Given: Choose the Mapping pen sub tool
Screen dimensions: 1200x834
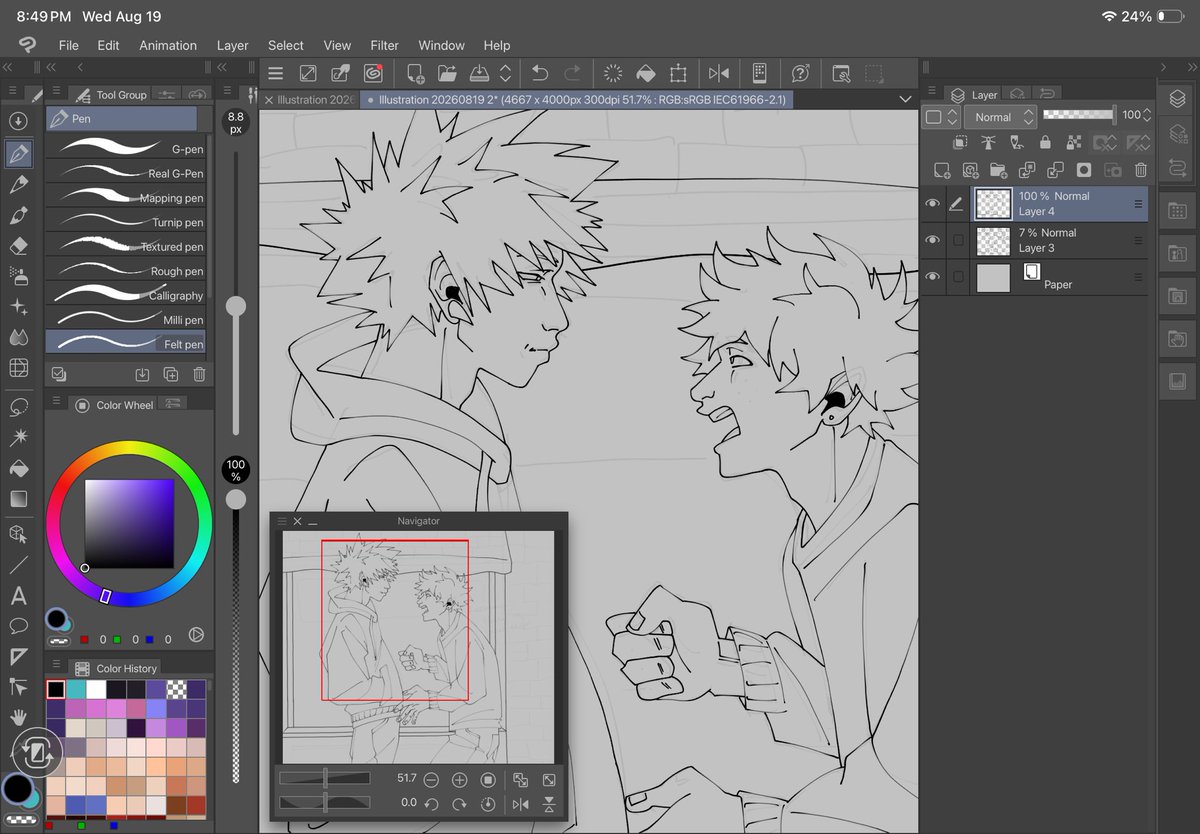Looking at the screenshot, I should (x=126, y=197).
